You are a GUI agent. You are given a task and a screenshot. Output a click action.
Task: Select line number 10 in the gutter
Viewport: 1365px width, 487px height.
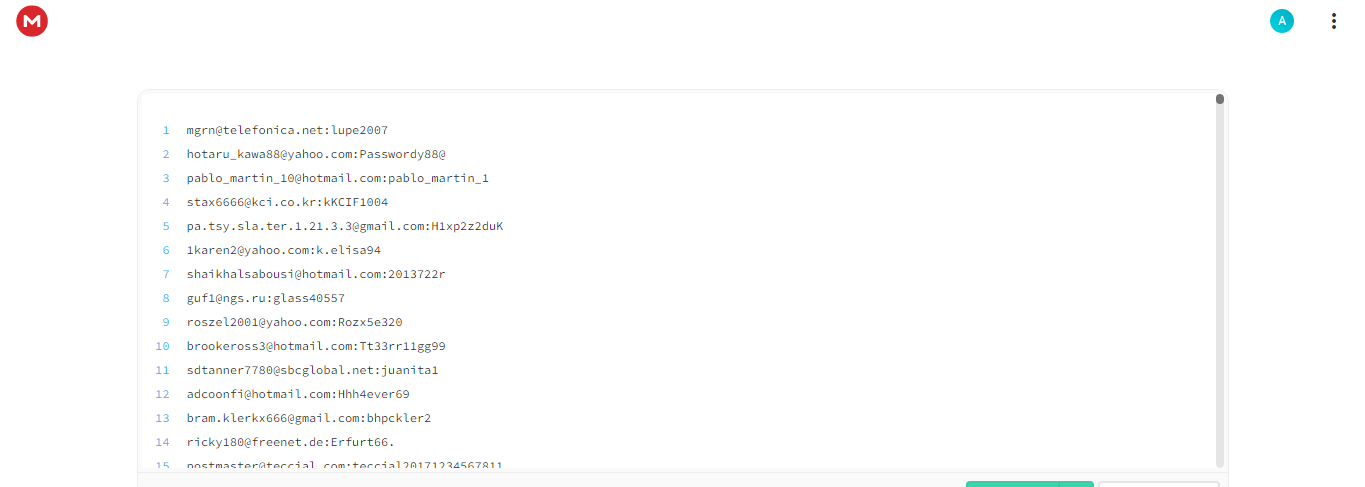[x=162, y=346]
